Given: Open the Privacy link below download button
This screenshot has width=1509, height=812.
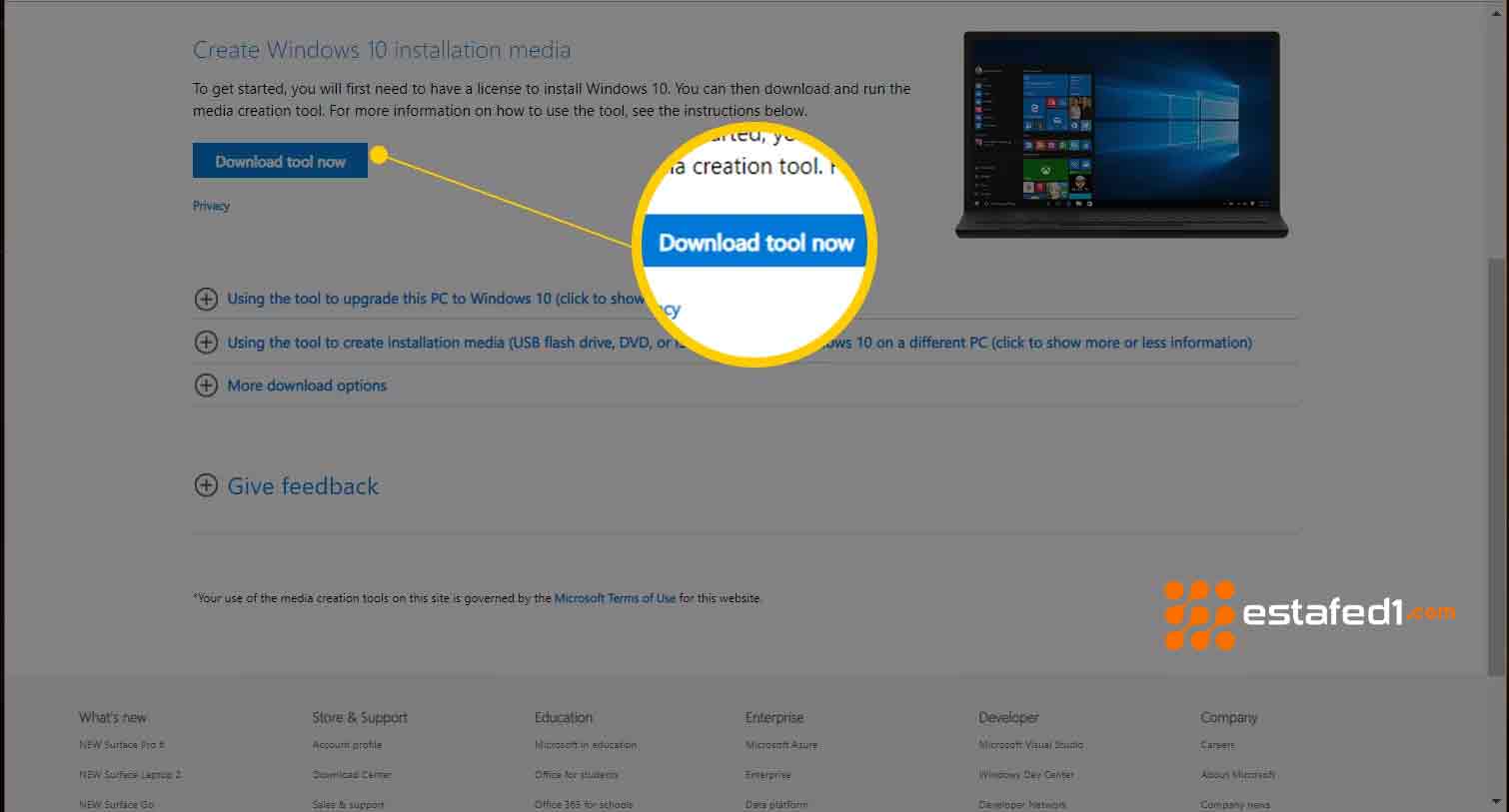Looking at the screenshot, I should coord(211,206).
